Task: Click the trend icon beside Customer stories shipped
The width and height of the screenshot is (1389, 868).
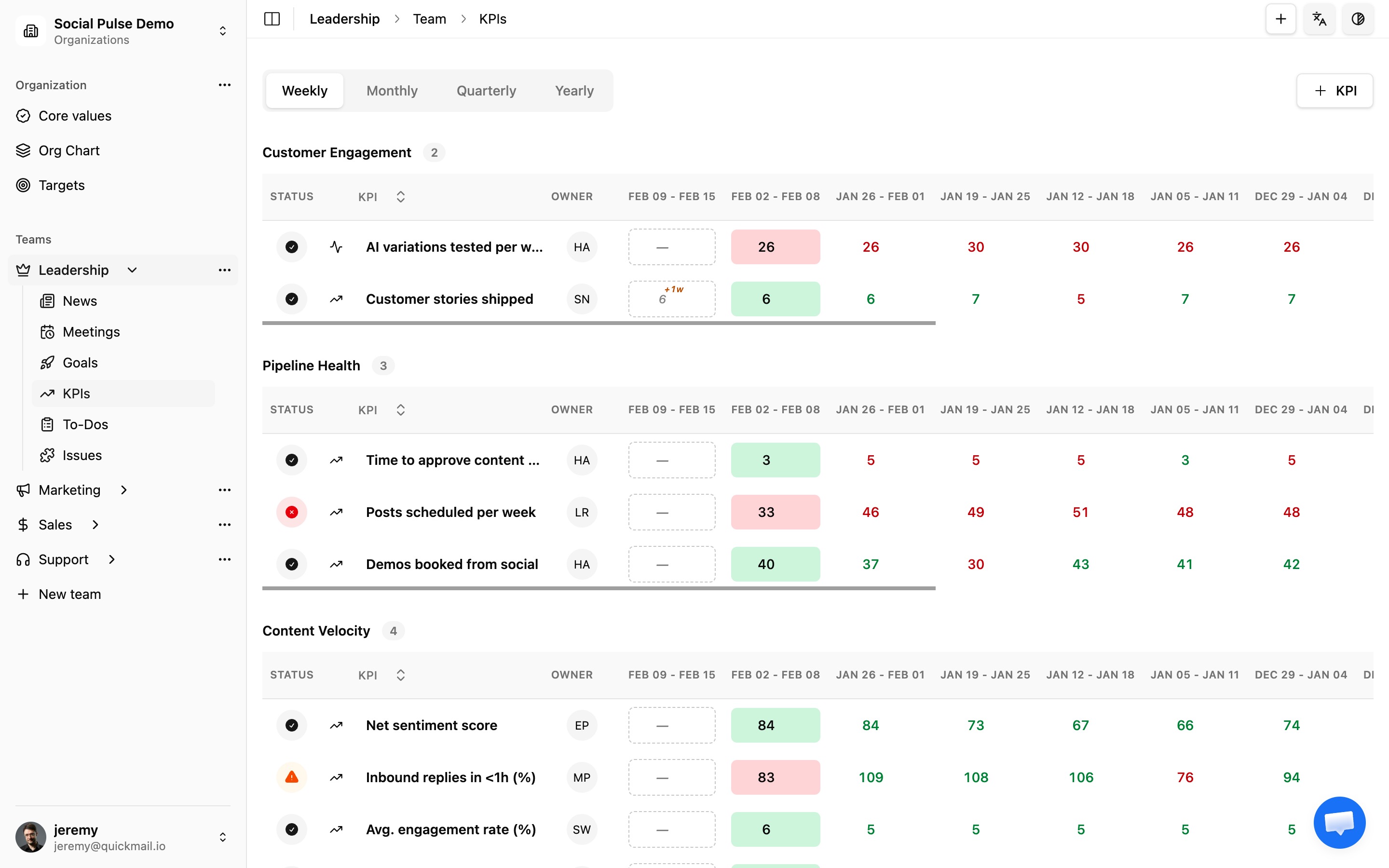Action: [x=336, y=298]
